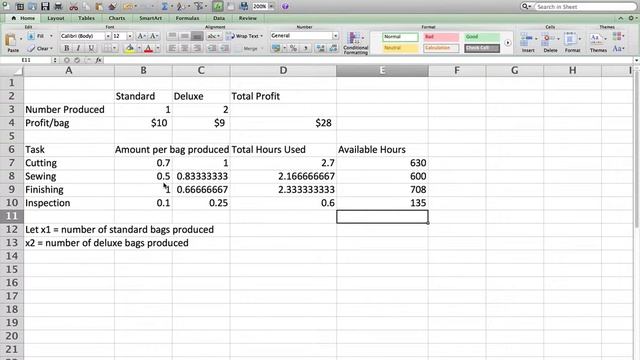Click the Percent style icon
This screenshot has width=640, height=360.
[x=293, y=48]
